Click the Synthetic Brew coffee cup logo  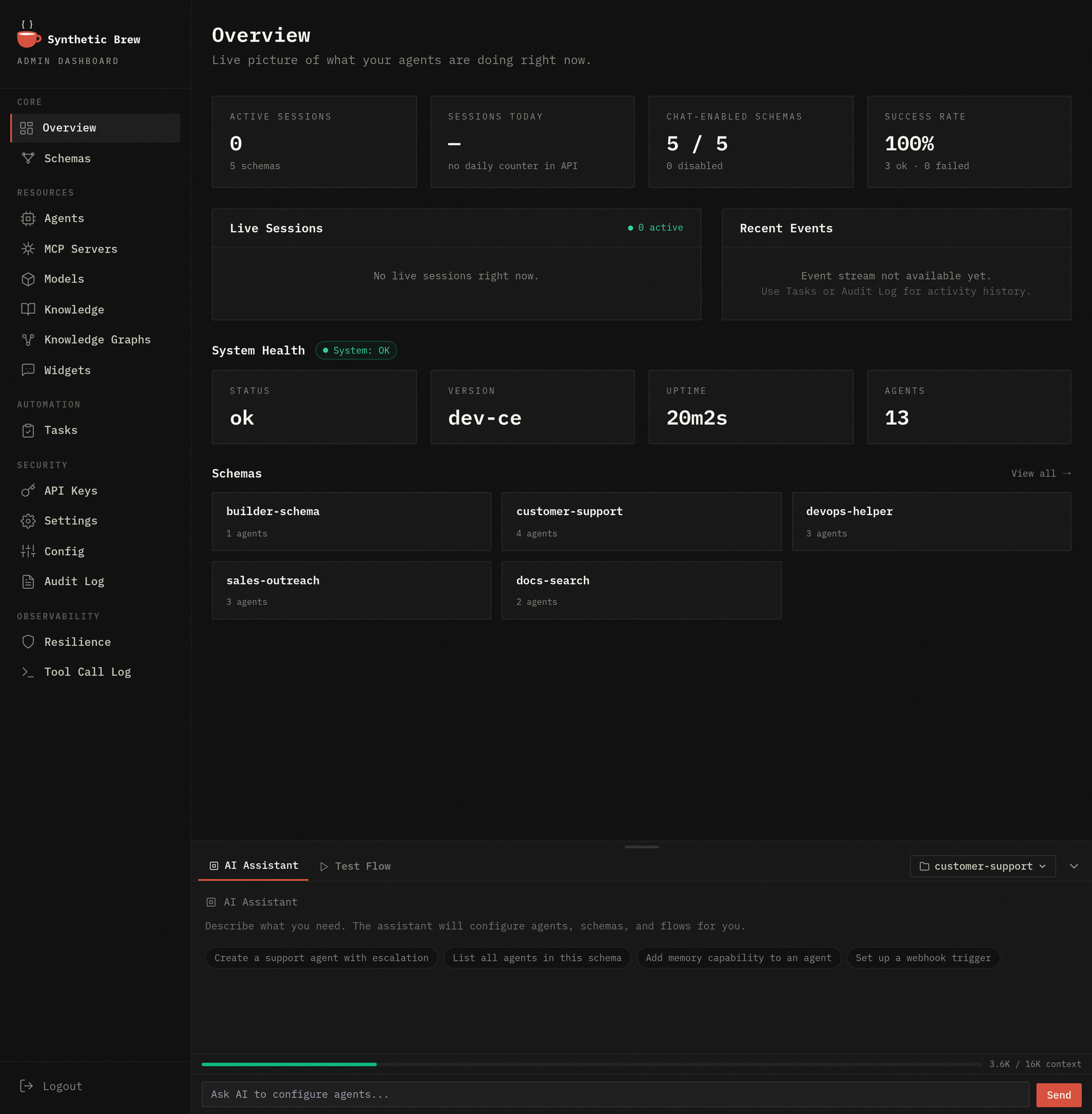[28, 34]
